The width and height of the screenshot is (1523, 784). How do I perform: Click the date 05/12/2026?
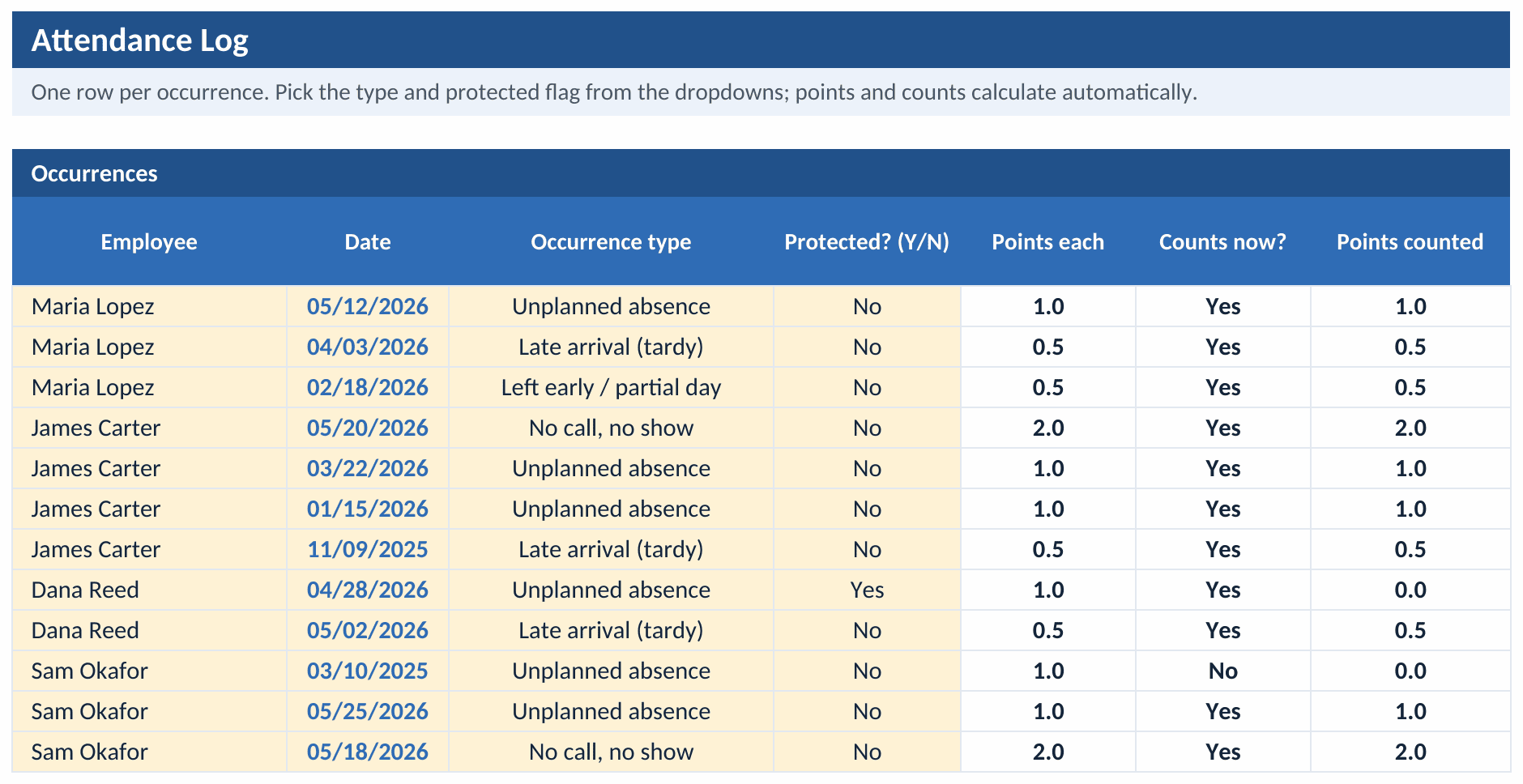[x=368, y=306]
